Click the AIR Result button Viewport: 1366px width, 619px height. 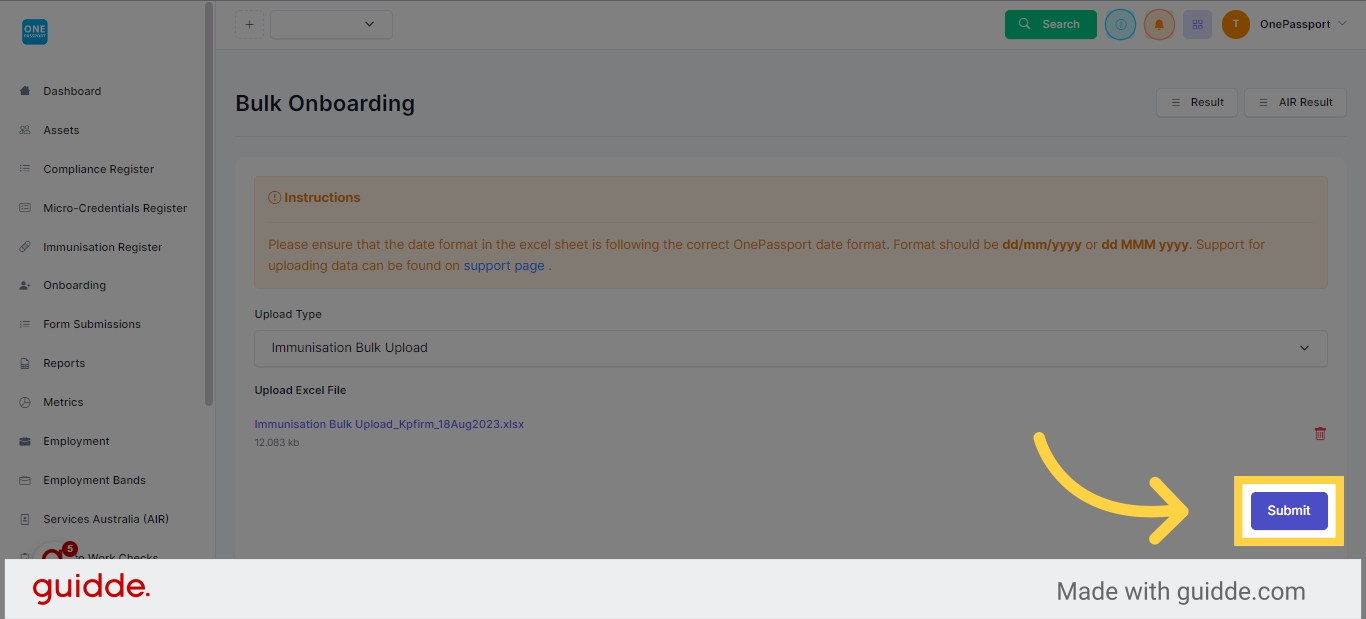pyautogui.click(x=1295, y=102)
